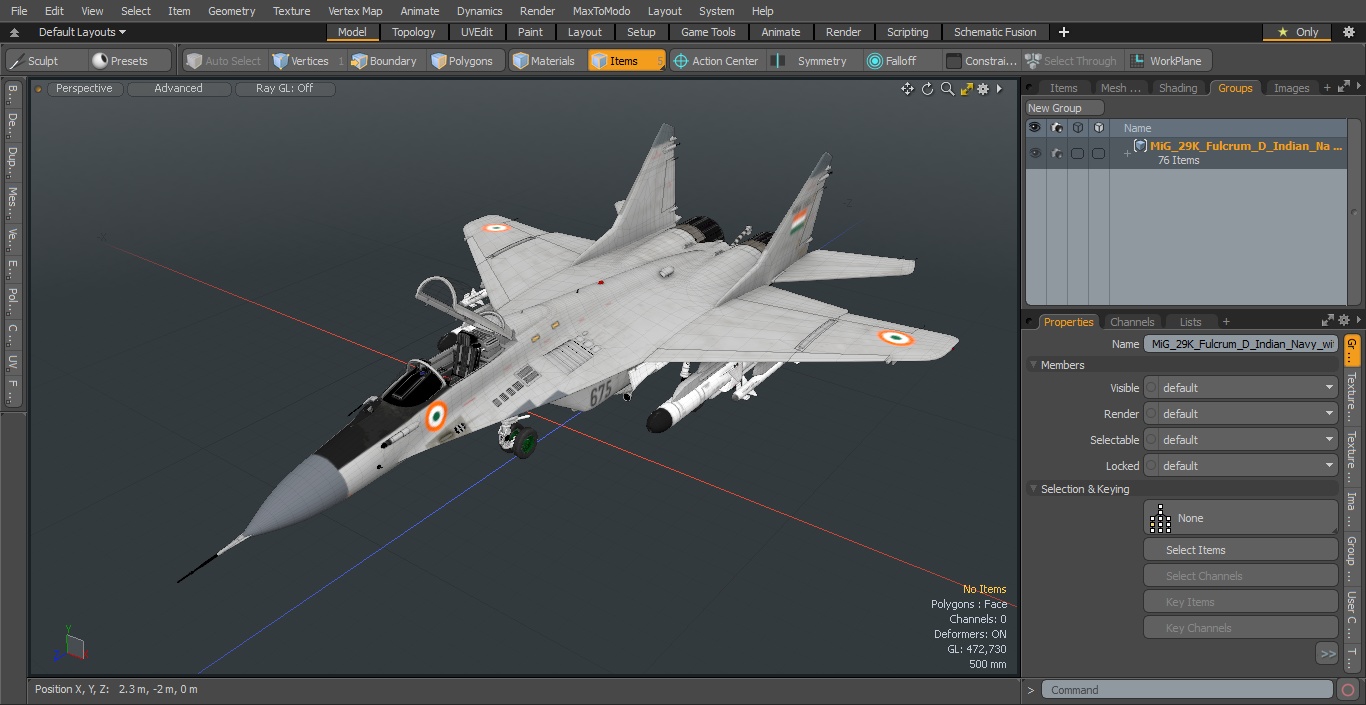The height and width of the screenshot is (705, 1366).
Task: Click the viewport rotate icon
Action: (x=927, y=89)
